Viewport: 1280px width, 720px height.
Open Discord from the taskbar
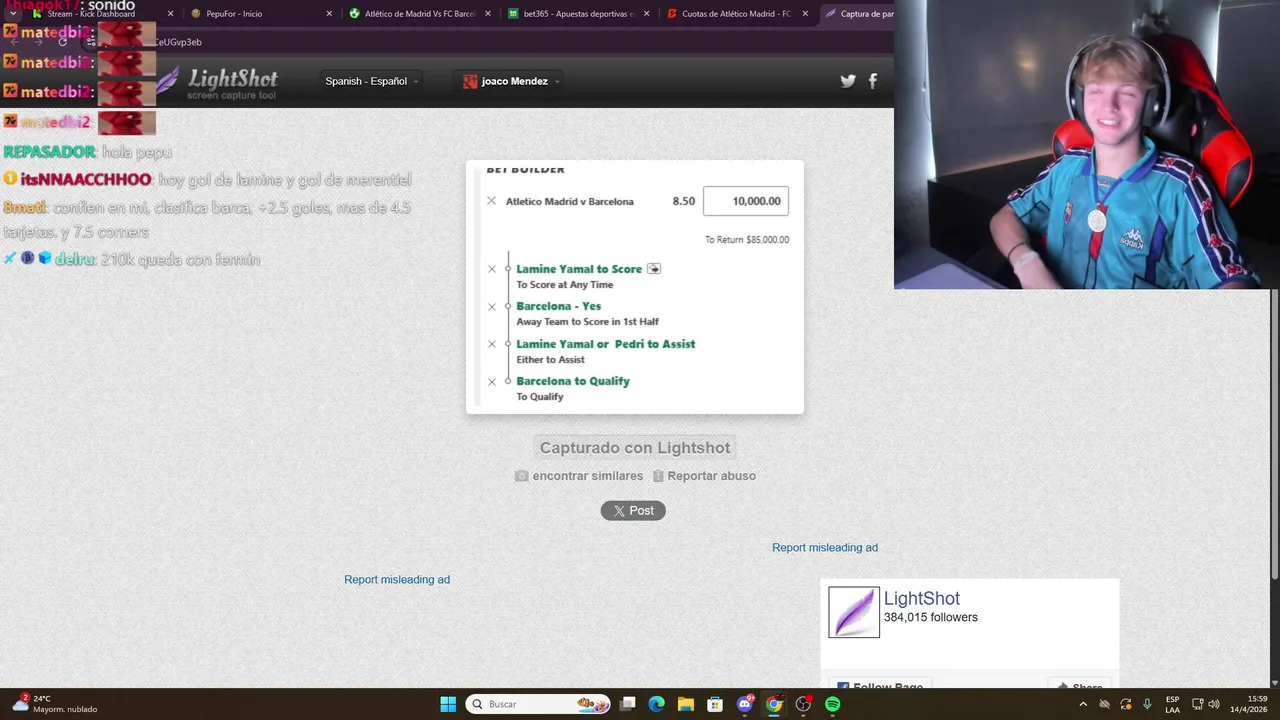pos(745,704)
